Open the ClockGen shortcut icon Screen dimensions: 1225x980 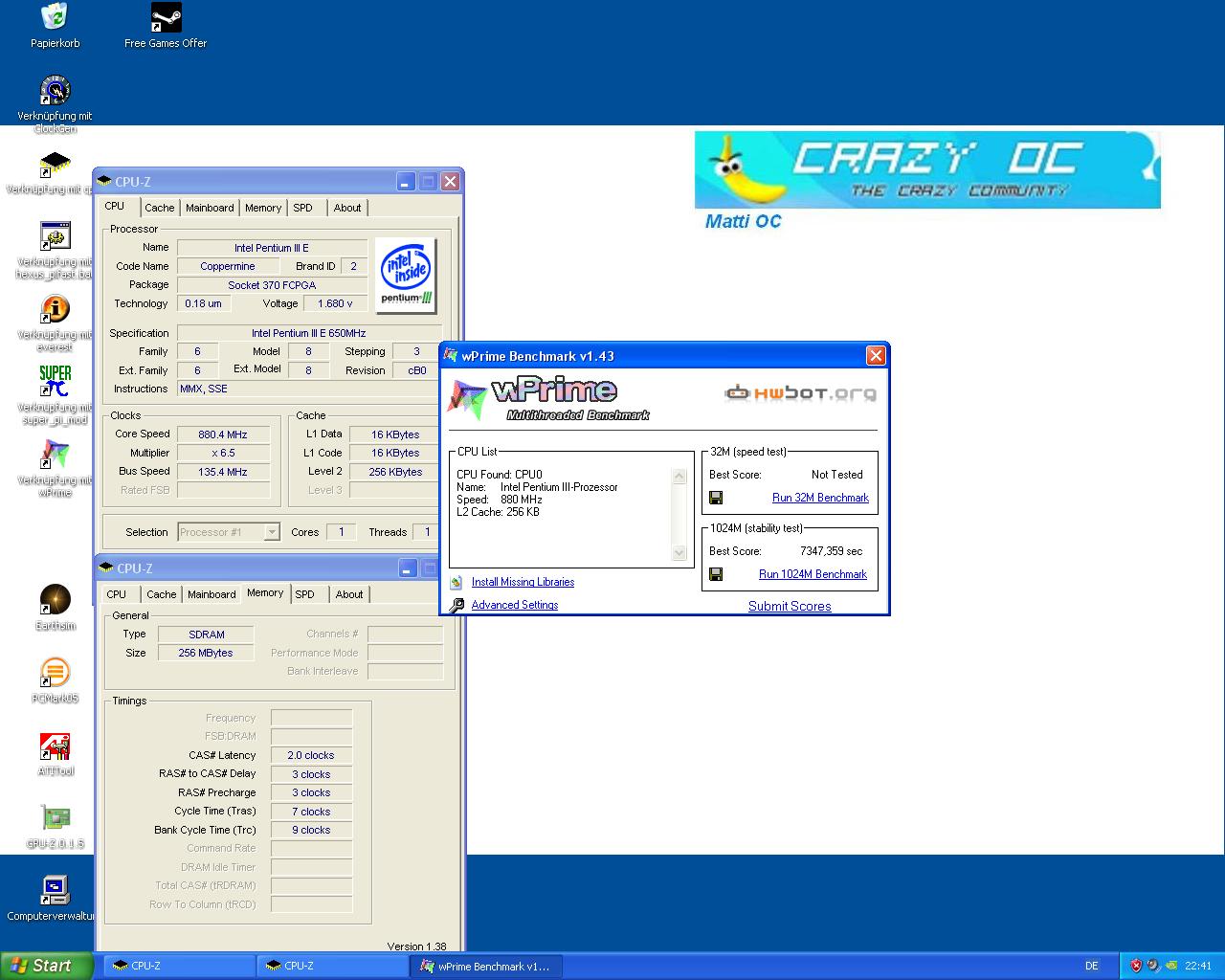point(55,90)
